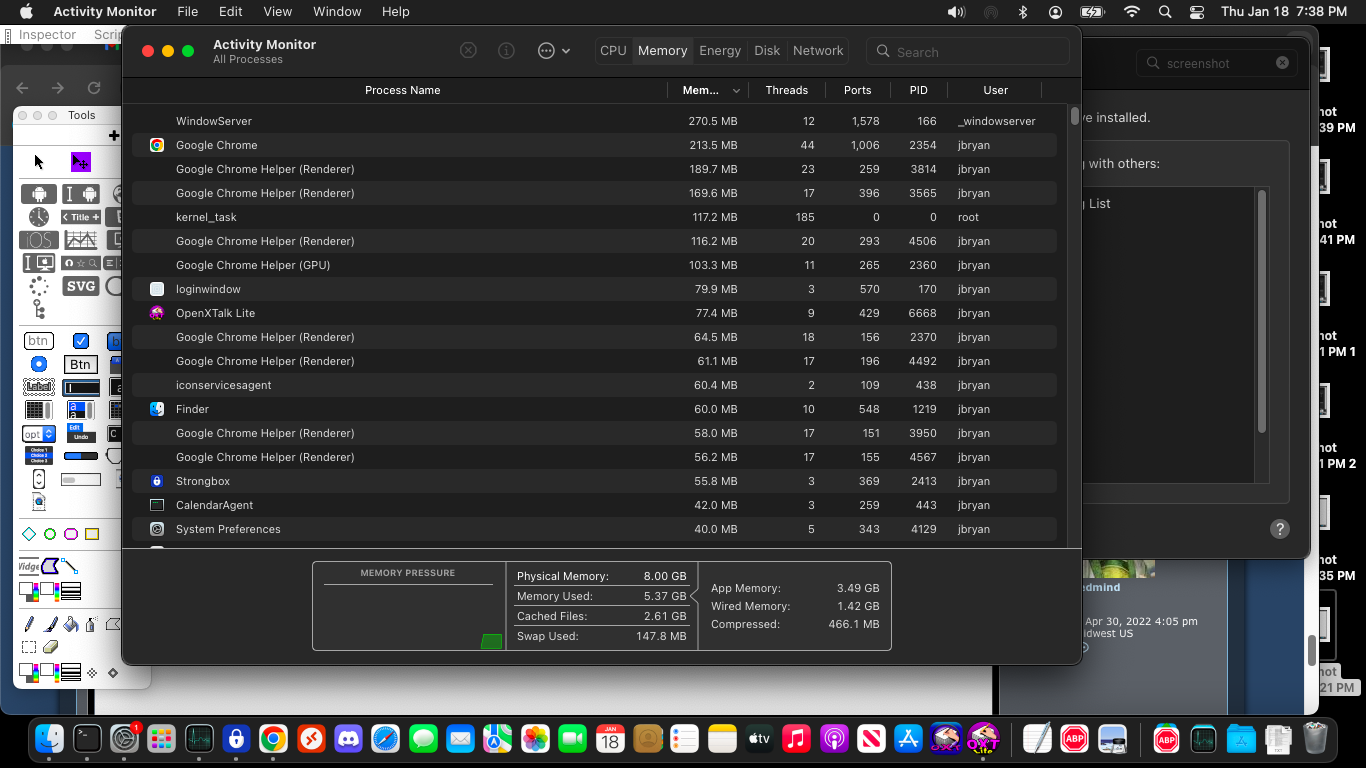Sort by Threads column header
The height and width of the screenshot is (768, 1366).
coord(786,90)
